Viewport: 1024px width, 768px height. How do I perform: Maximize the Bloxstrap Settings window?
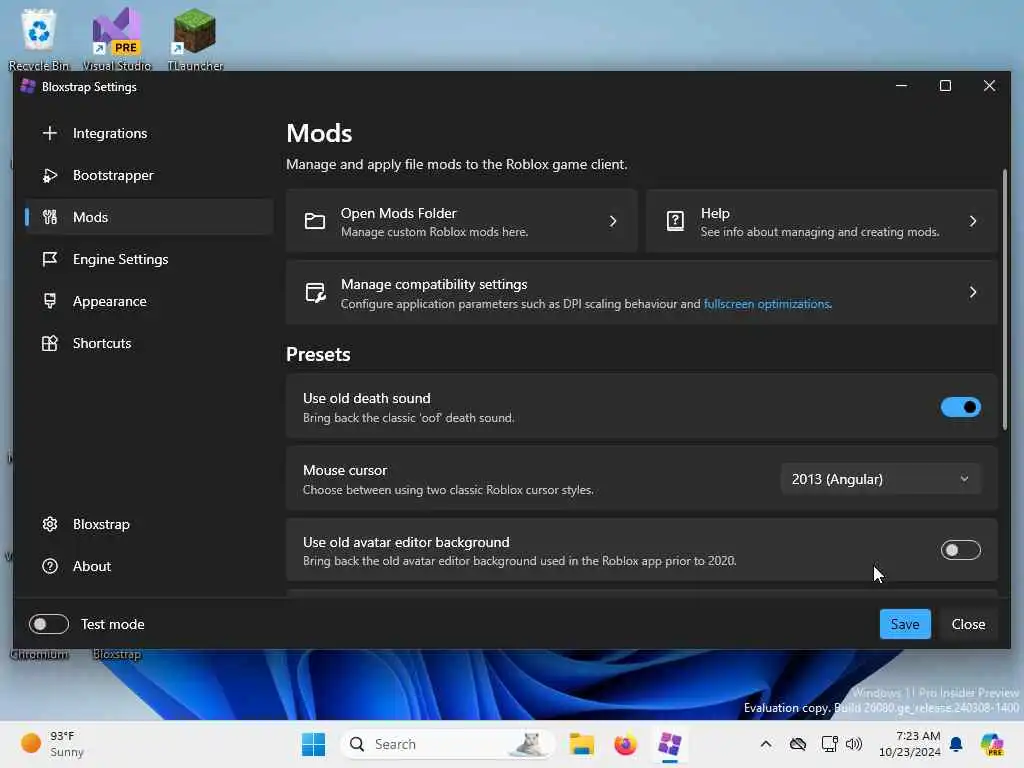(x=945, y=86)
